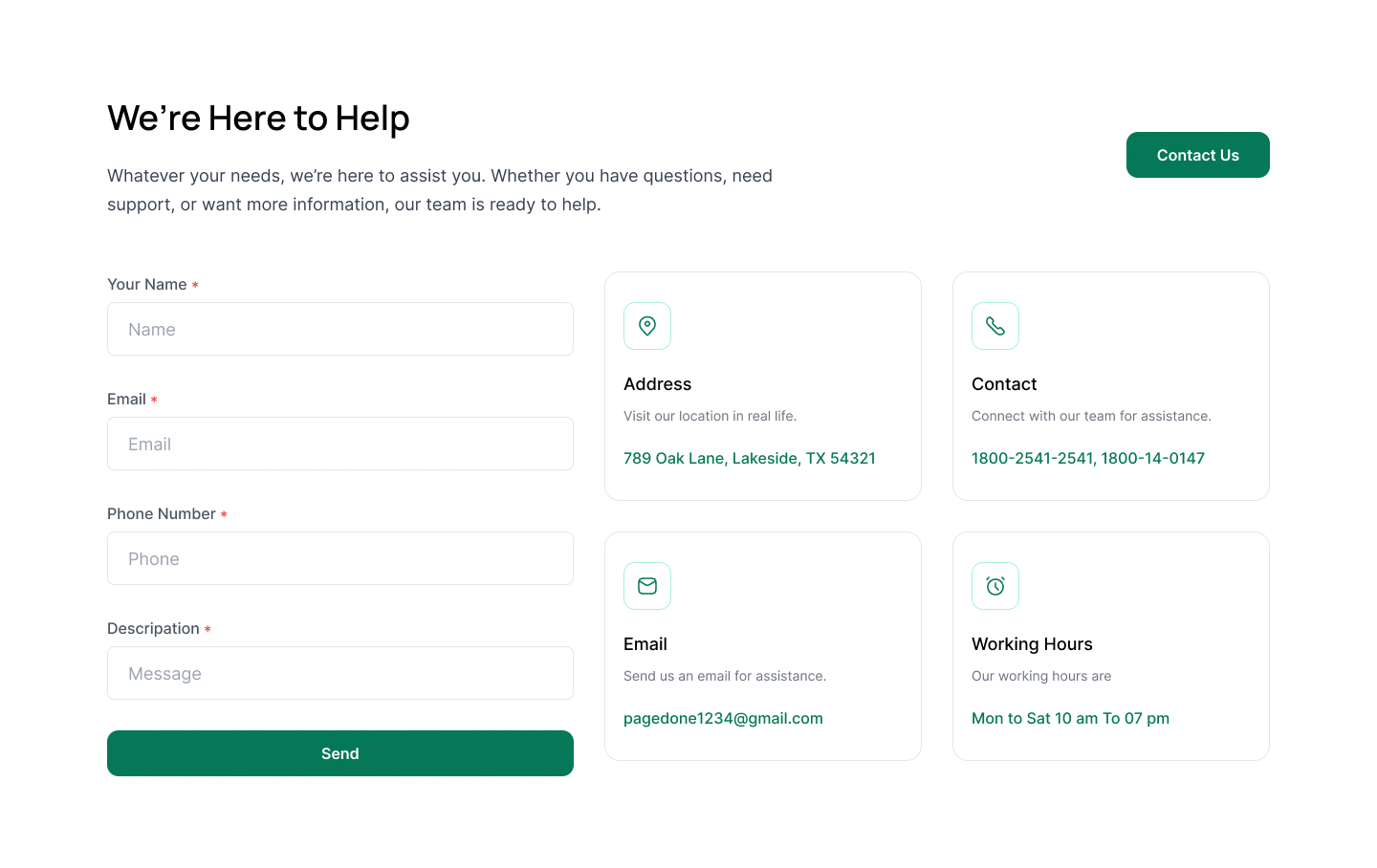The image size is (1377, 868).
Task: Click into the Email input field
Action: pos(340,444)
